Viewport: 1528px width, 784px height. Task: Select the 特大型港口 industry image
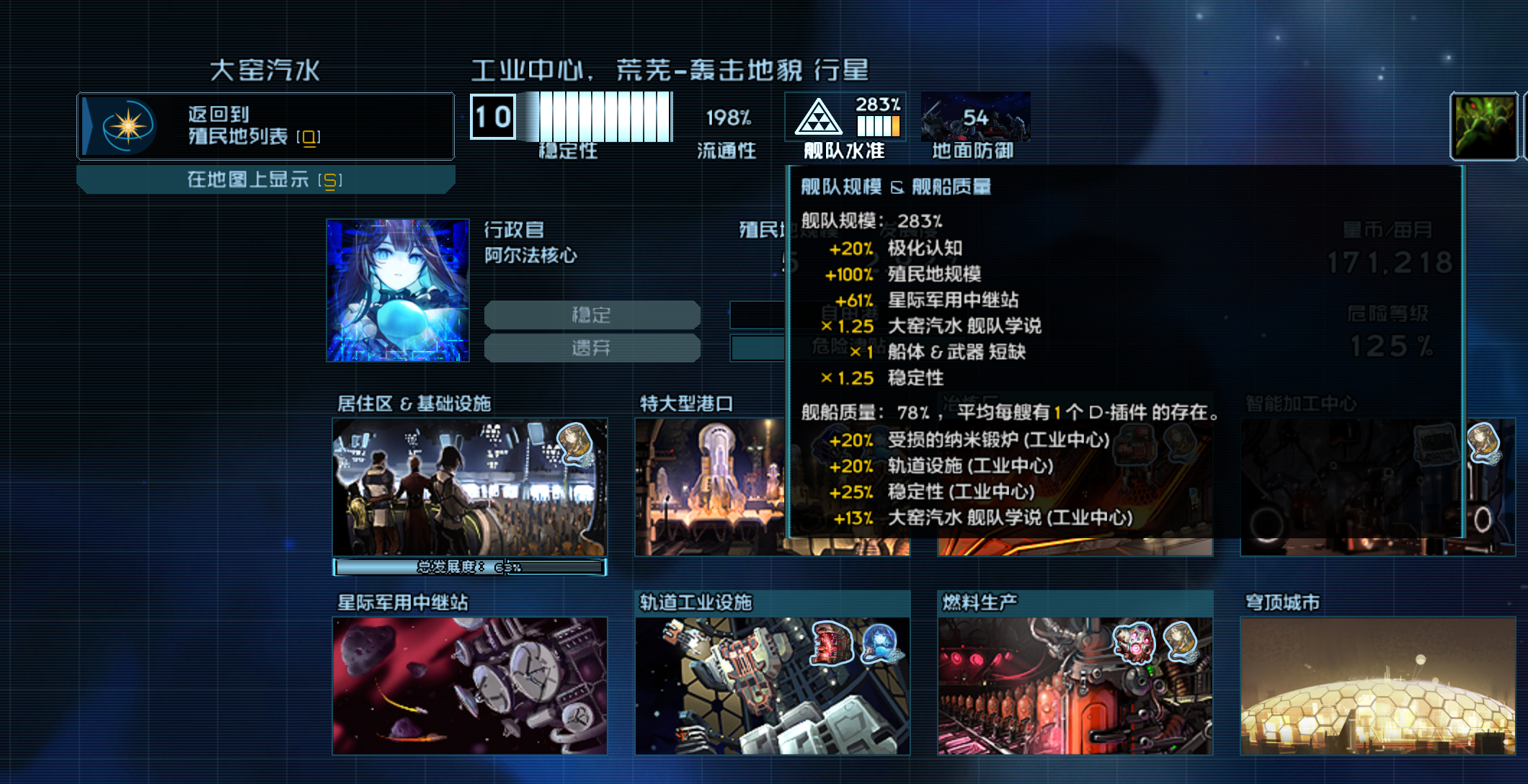tap(710, 487)
